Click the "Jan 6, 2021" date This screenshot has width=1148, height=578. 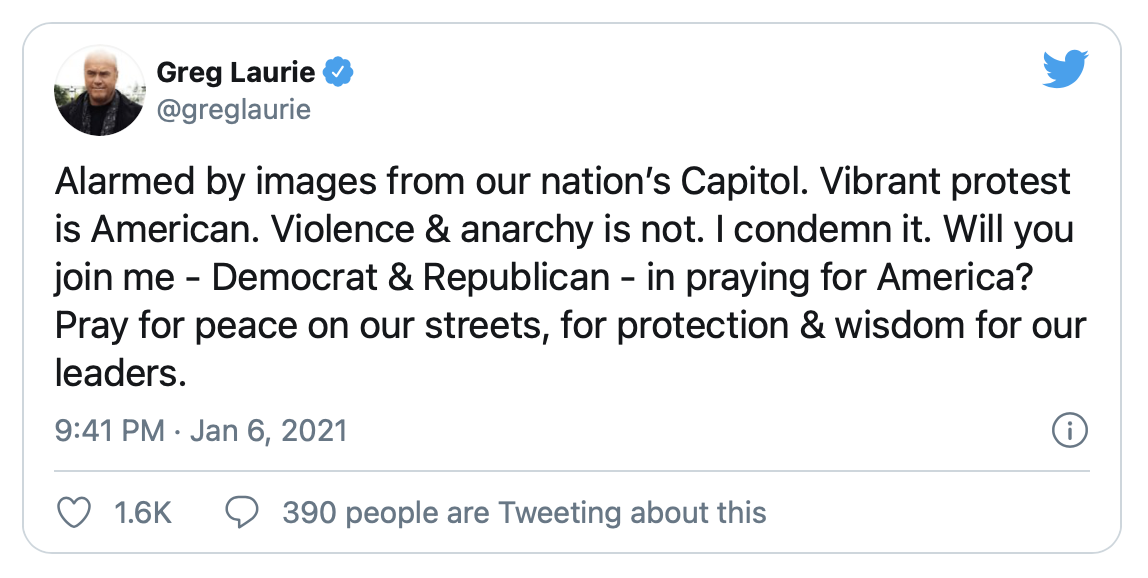[268, 431]
